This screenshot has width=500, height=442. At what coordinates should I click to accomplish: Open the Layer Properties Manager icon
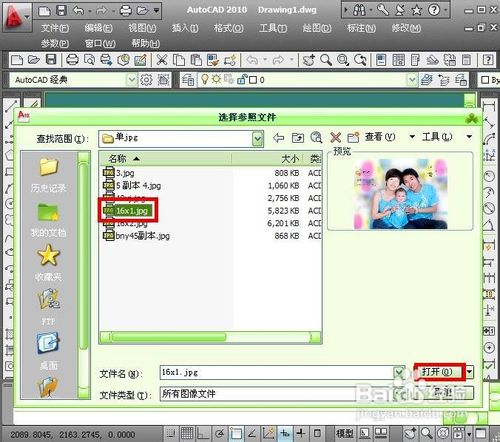click(188, 80)
